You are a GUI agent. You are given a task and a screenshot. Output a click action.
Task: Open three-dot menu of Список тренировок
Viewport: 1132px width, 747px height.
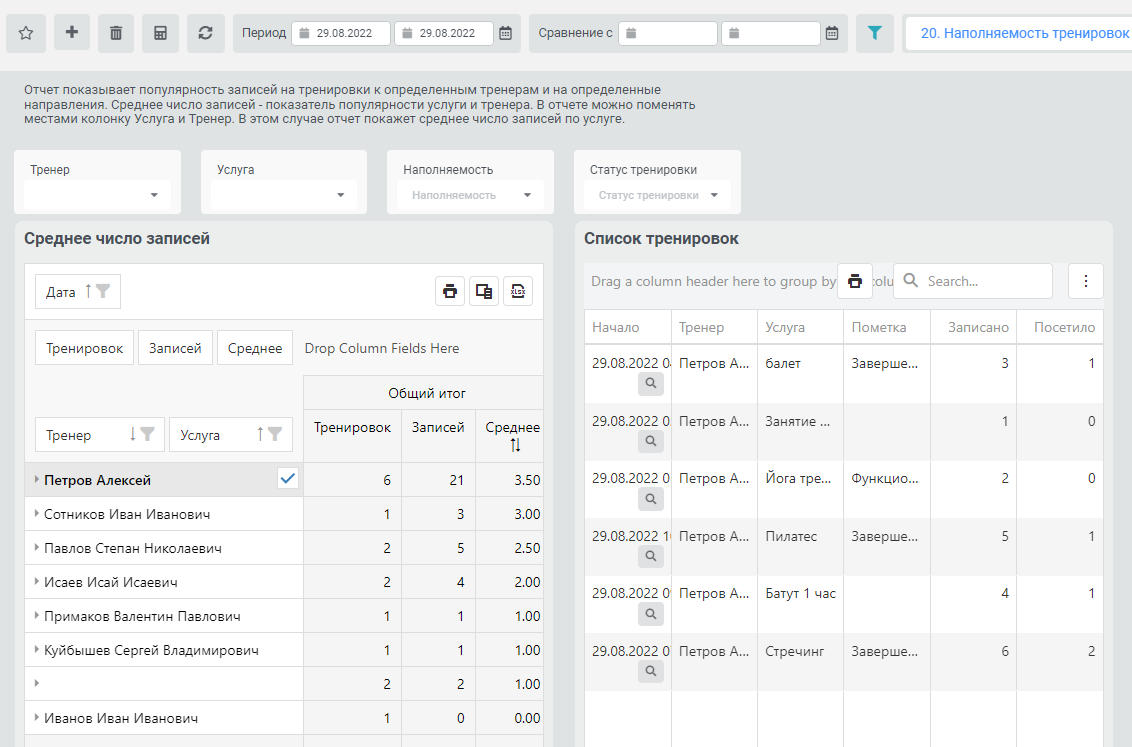[1086, 281]
